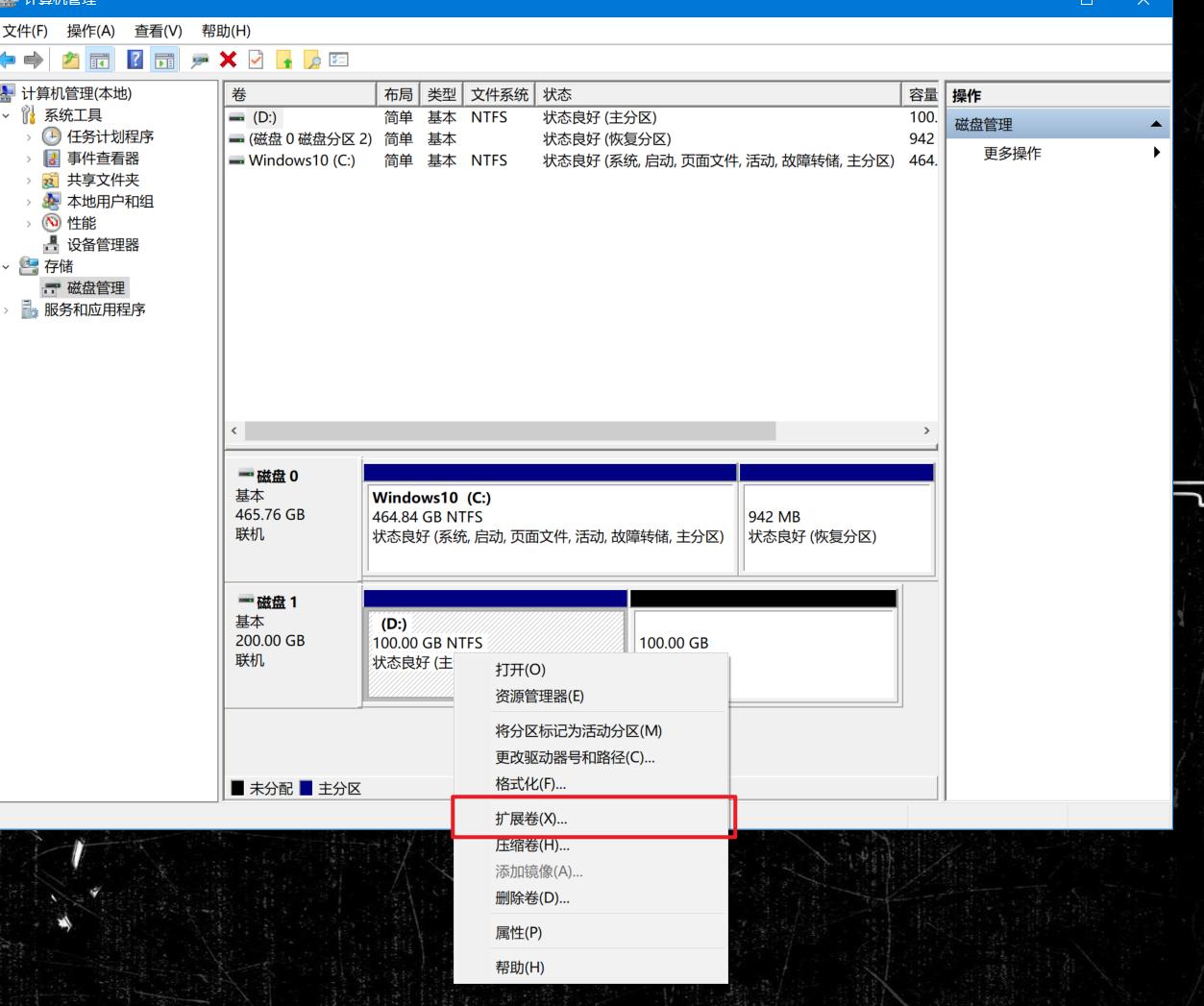Choose 打开(O) from context menu
Image resolution: width=1204 pixels, height=1006 pixels.
(590, 670)
